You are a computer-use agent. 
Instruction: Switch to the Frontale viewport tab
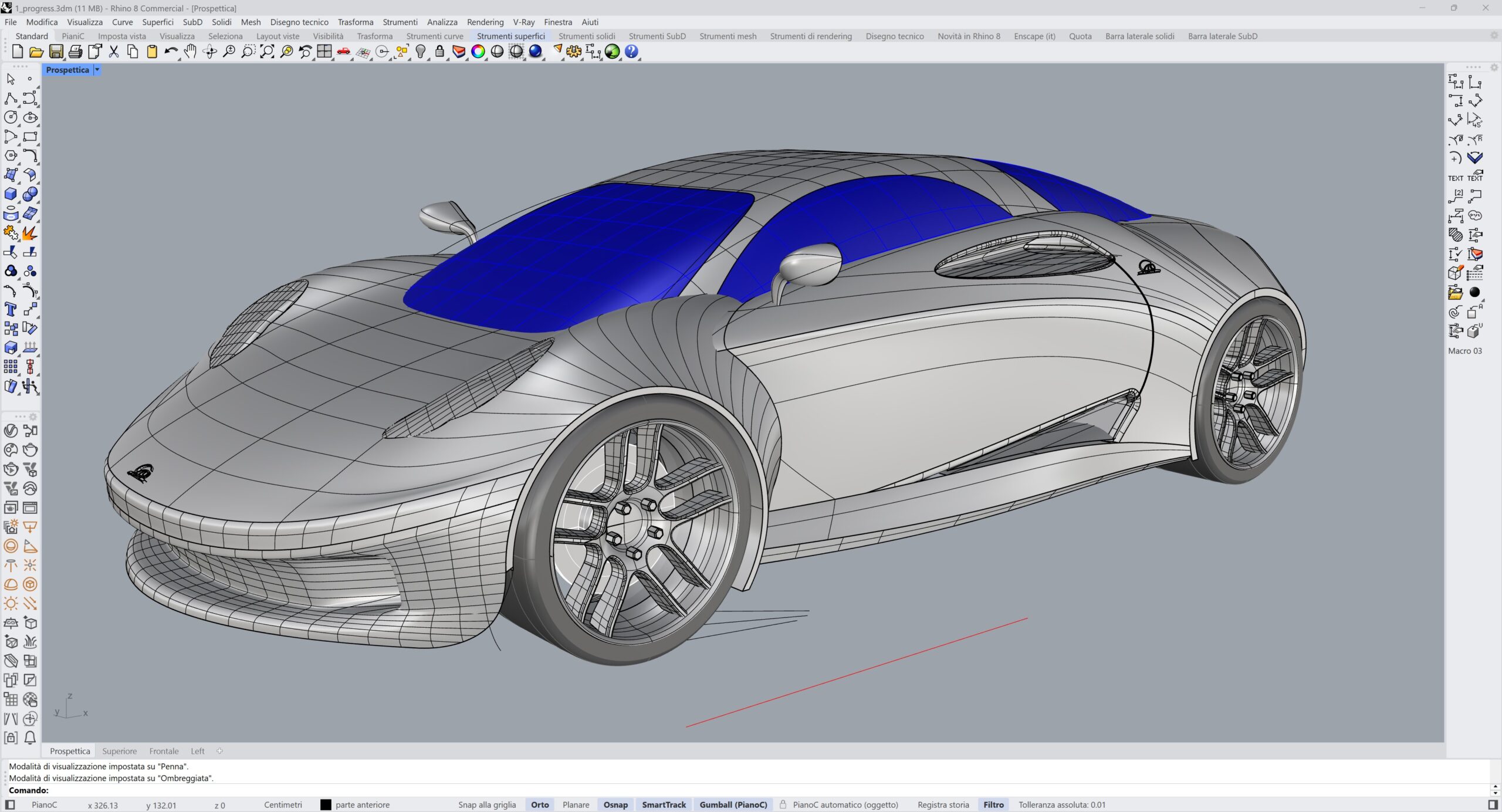(164, 751)
